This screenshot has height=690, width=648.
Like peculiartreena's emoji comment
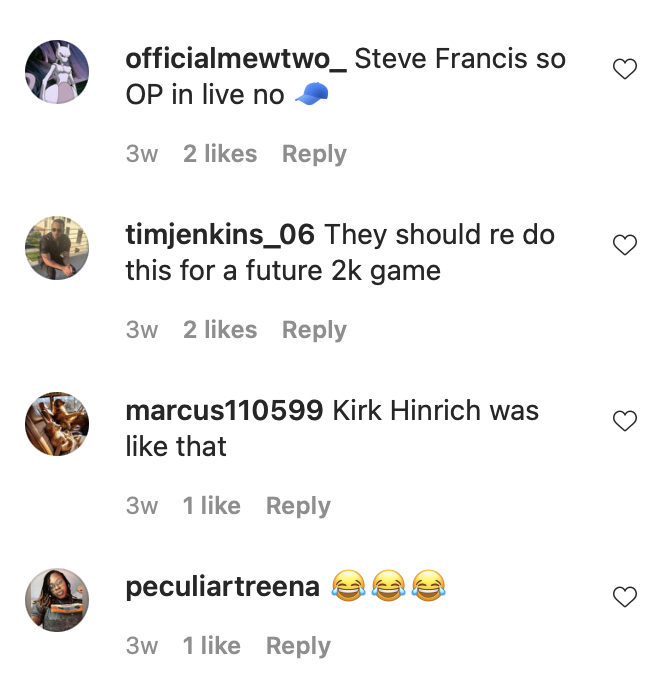(x=624, y=597)
